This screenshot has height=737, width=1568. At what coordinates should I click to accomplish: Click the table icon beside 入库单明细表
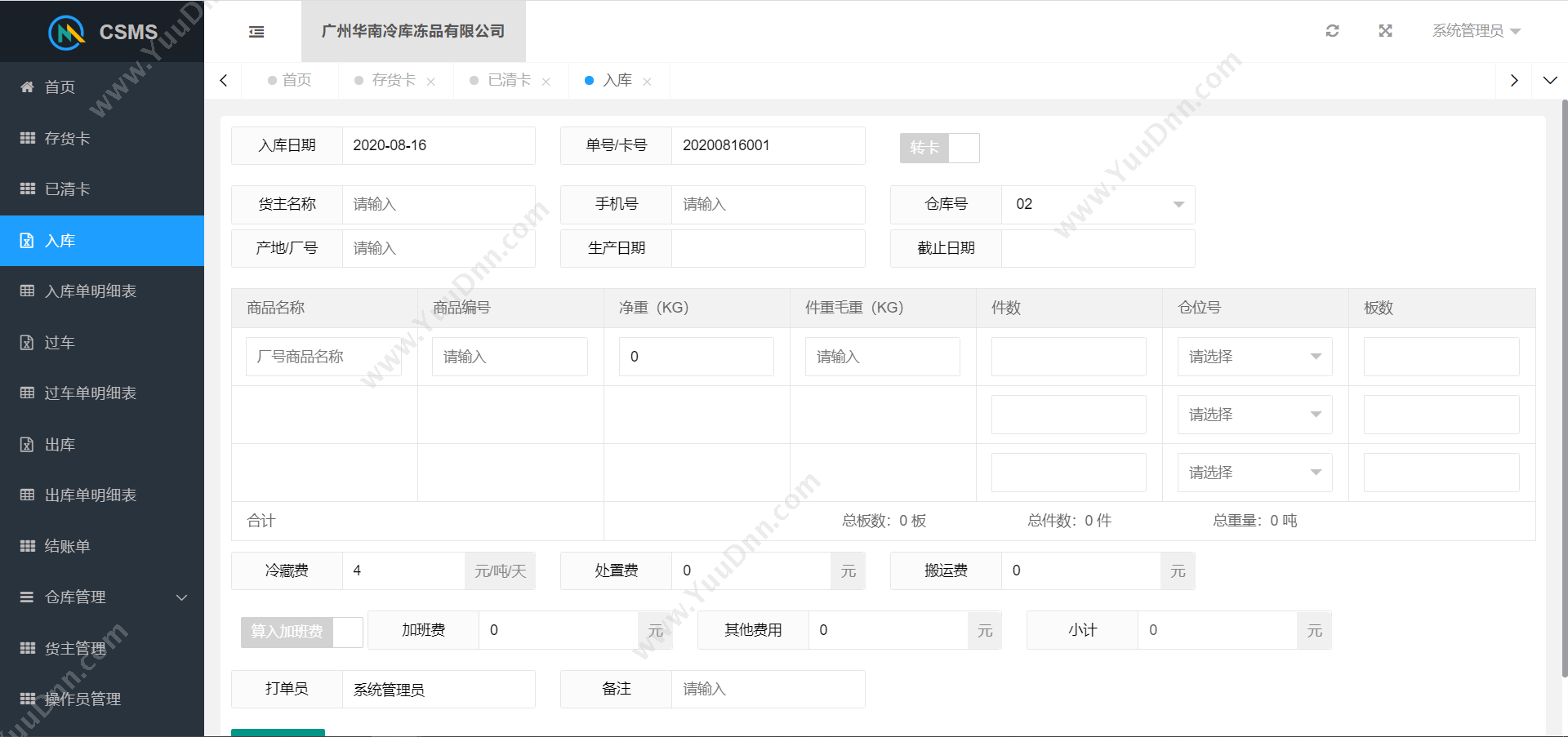coord(27,291)
